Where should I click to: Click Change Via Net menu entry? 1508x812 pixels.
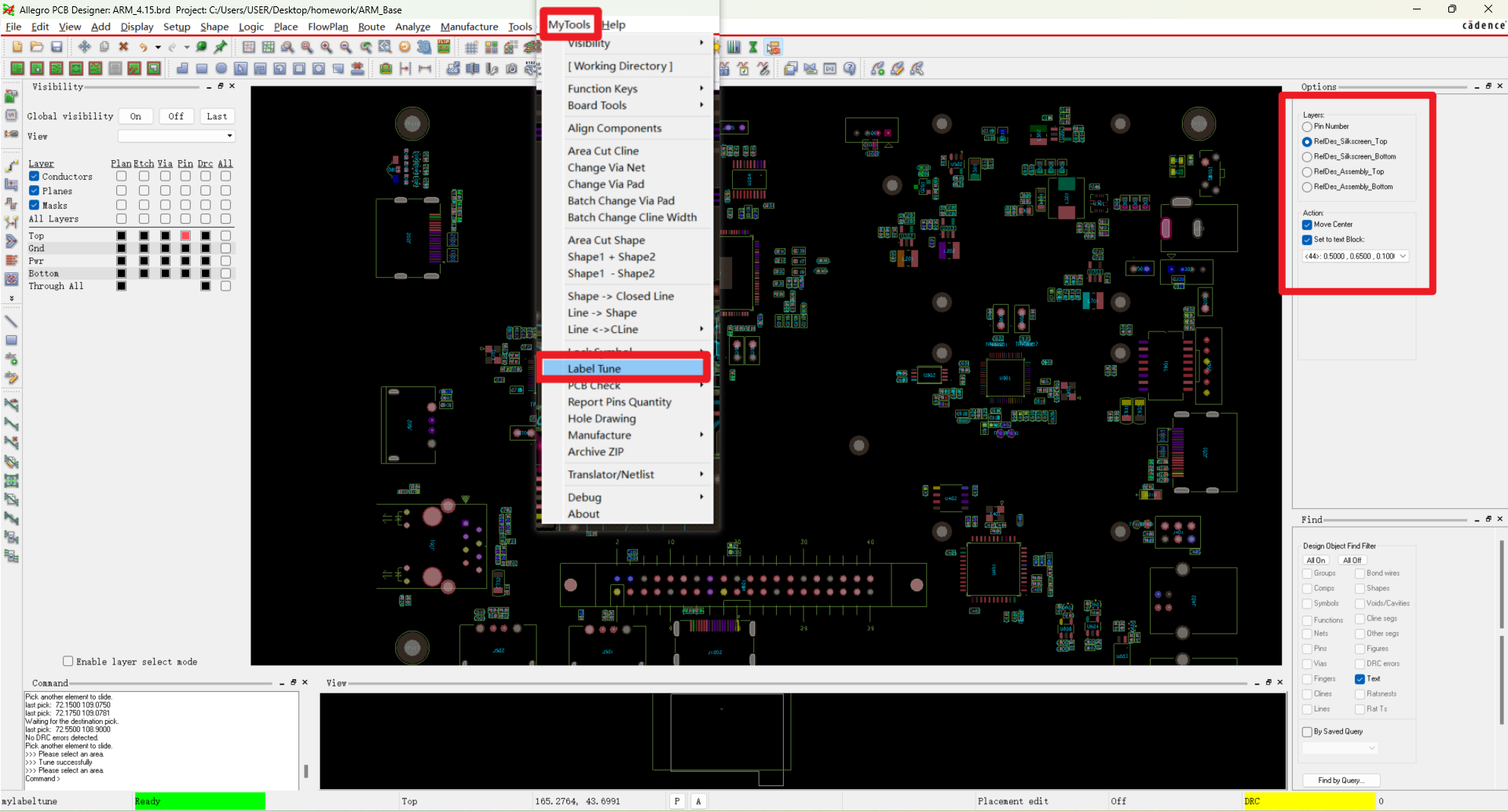pos(606,167)
